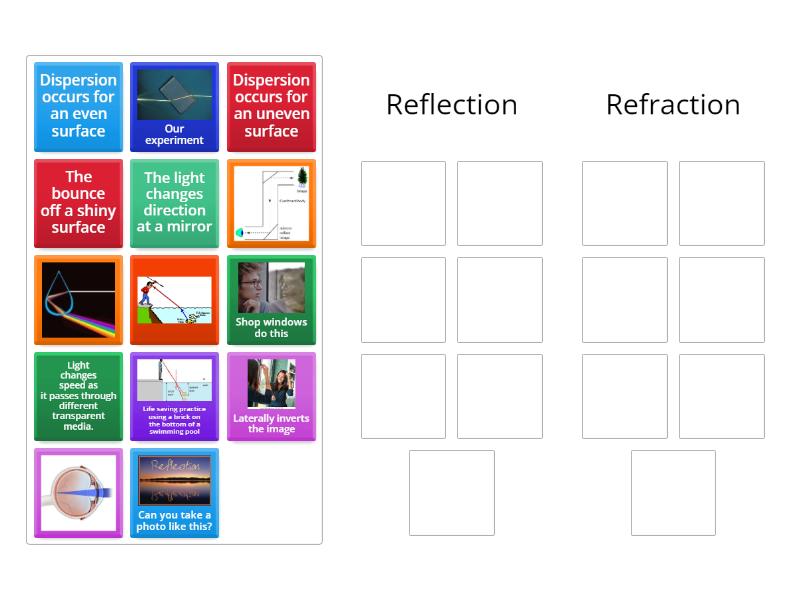
Task: Choose the swimming pool brick diagram card
Action: tap(174, 396)
